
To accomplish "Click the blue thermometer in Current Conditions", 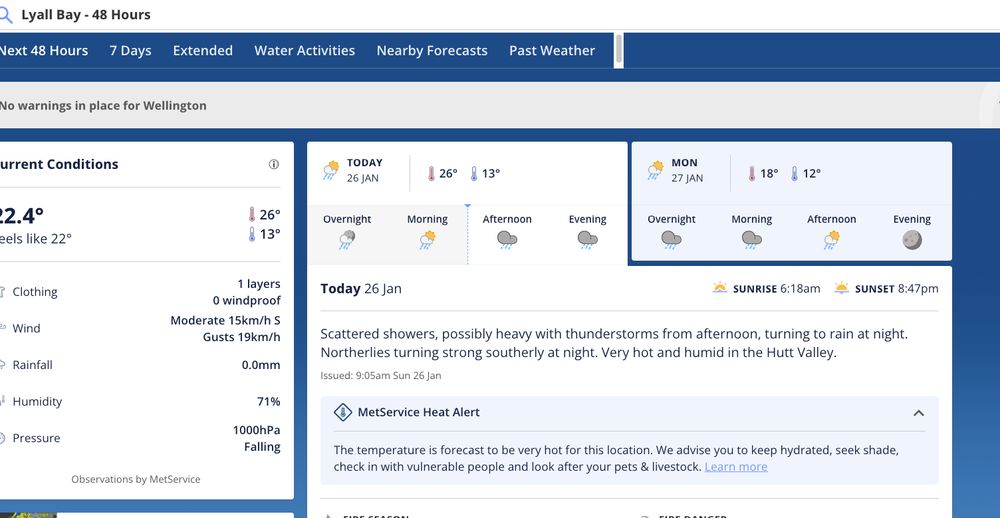I will tap(252, 234).
